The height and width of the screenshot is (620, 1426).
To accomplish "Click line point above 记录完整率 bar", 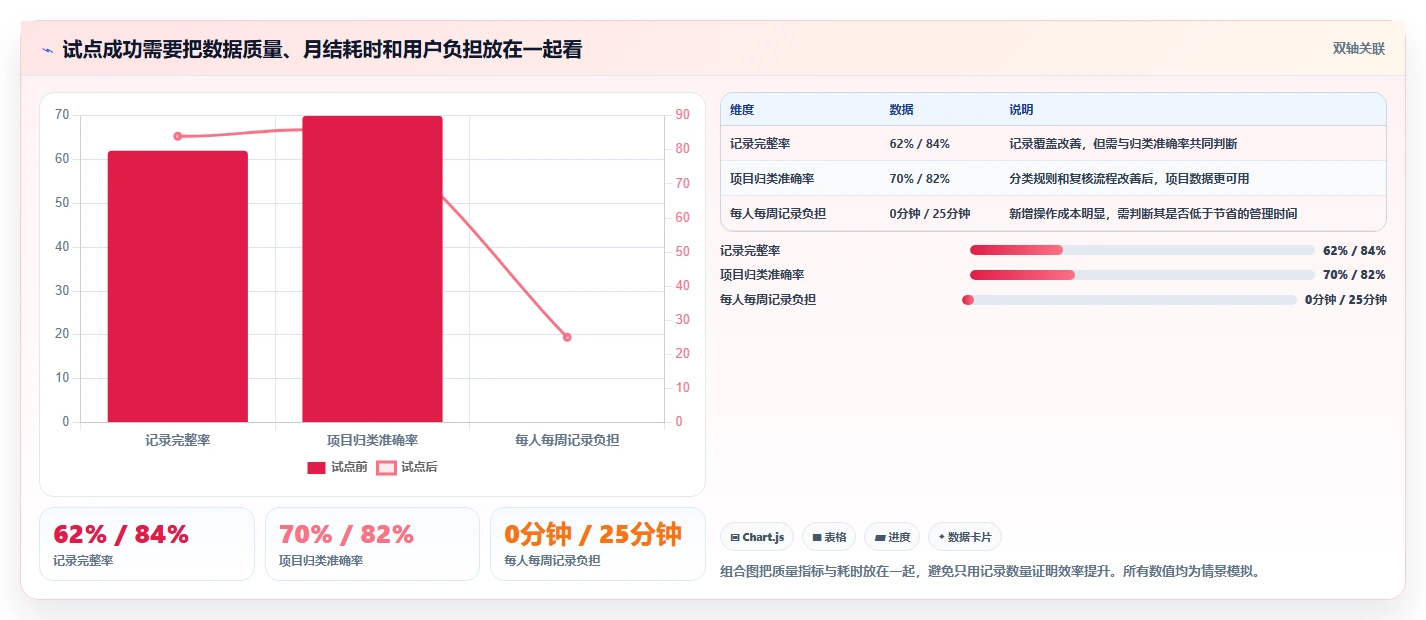I will 178,136.
